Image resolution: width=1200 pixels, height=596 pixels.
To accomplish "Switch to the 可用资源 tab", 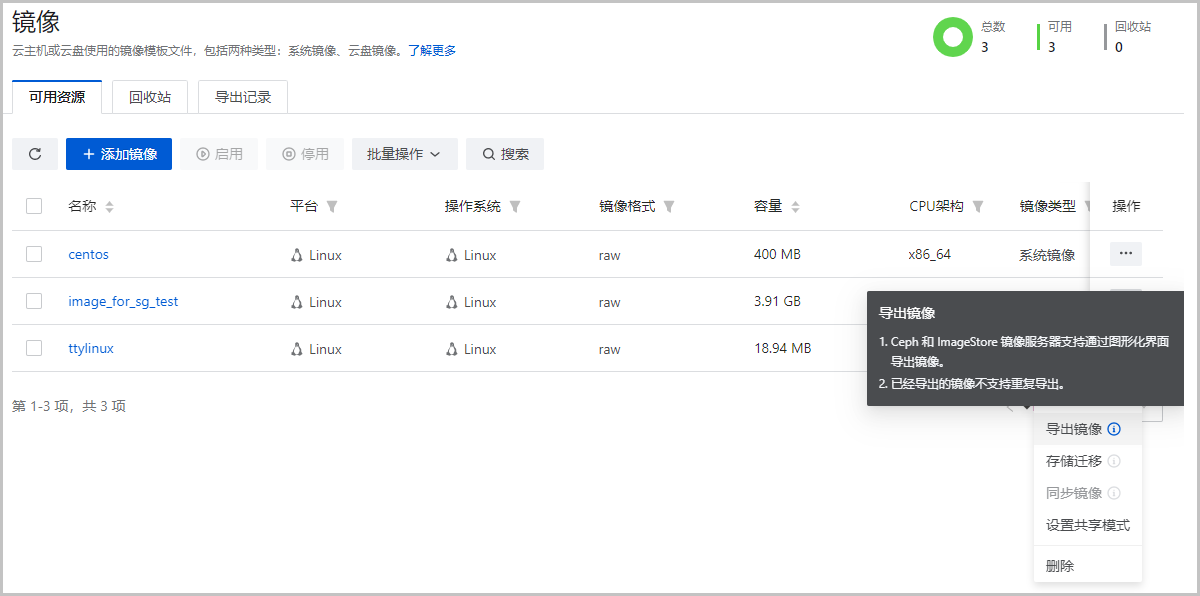I will click(x=57, y=97).
